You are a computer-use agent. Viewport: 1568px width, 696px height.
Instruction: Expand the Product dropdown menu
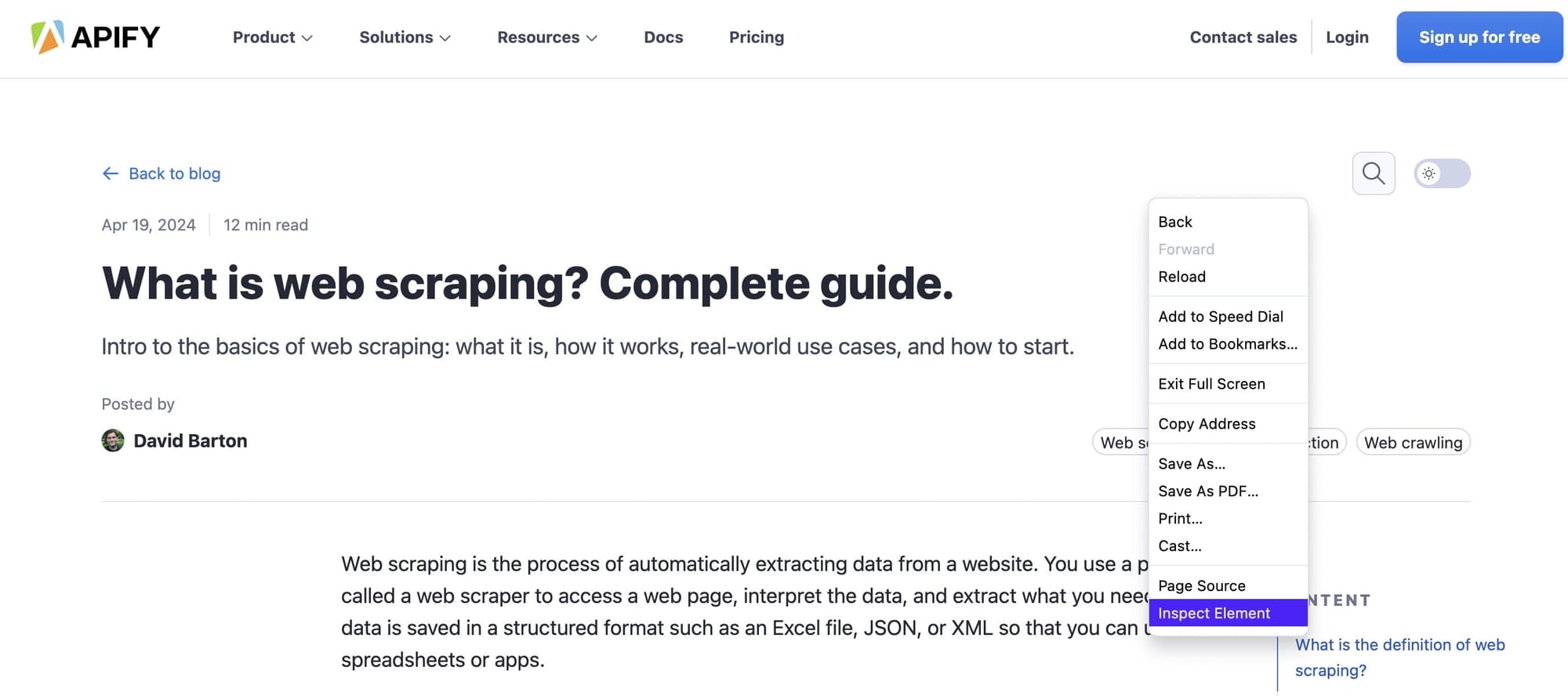pyautogui.click(x=273, y=37)
